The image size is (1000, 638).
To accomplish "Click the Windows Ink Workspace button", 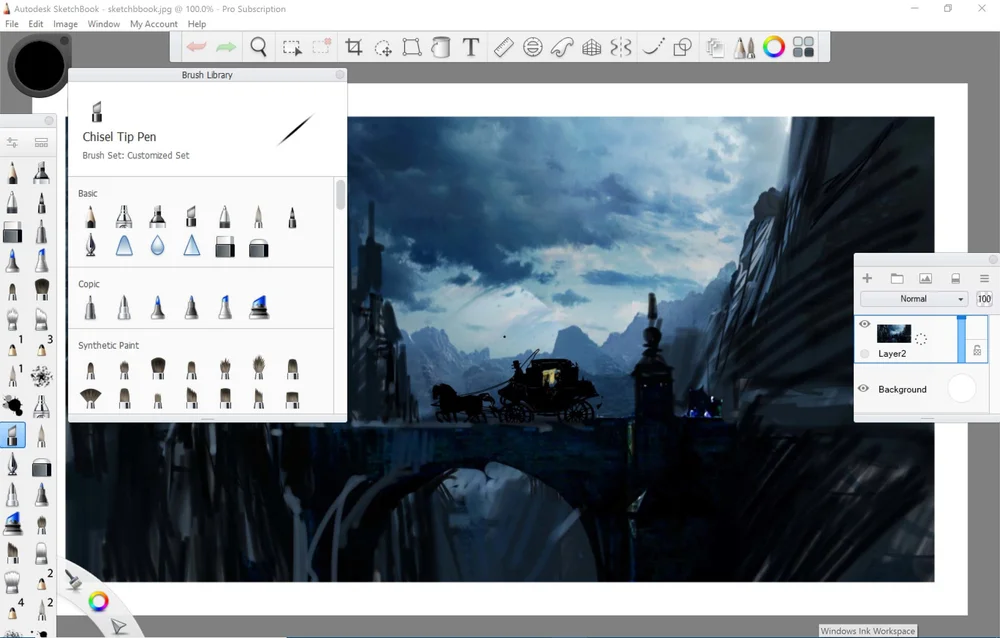I will tap(868, 630).
